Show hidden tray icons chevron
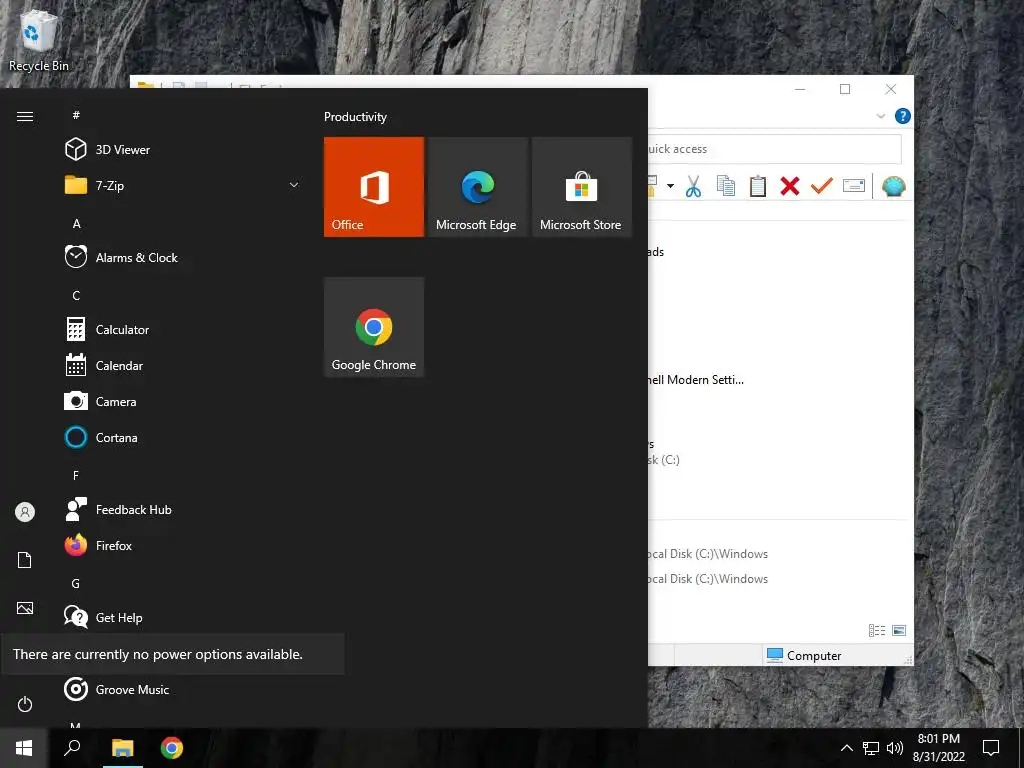The height and width of the screenshot is (768, 1024). tap(846, 748)
